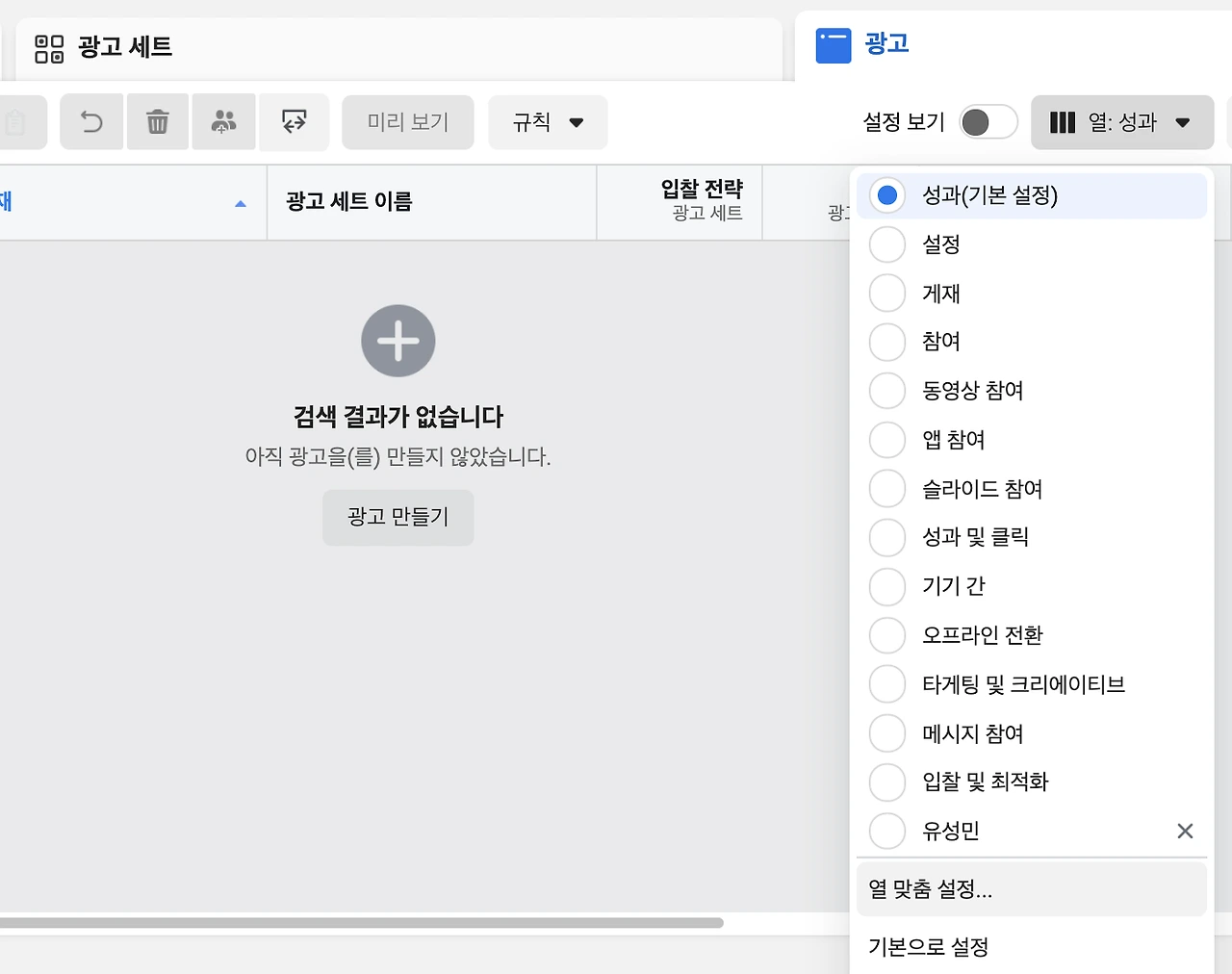Click the undo arrow toolbar icon
1232x974 pixels.
tap(91, 122)
